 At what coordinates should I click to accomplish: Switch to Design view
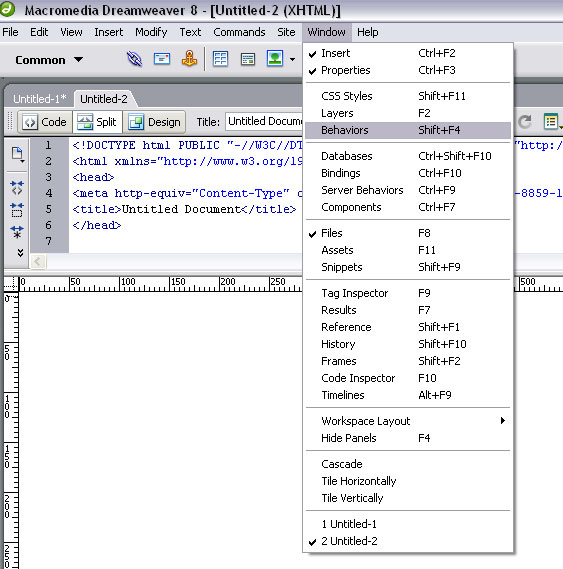[x=155, y=122]
